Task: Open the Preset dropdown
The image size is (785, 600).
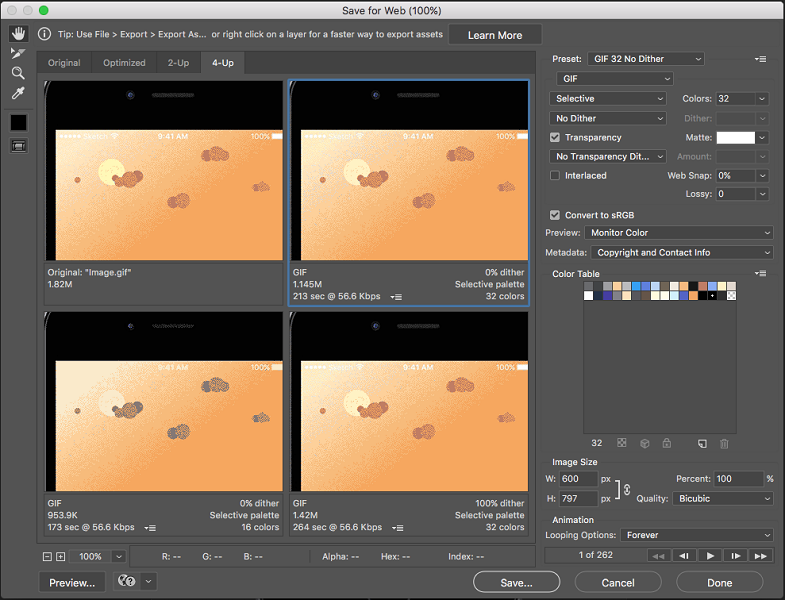Action: [x=645, y=59]
